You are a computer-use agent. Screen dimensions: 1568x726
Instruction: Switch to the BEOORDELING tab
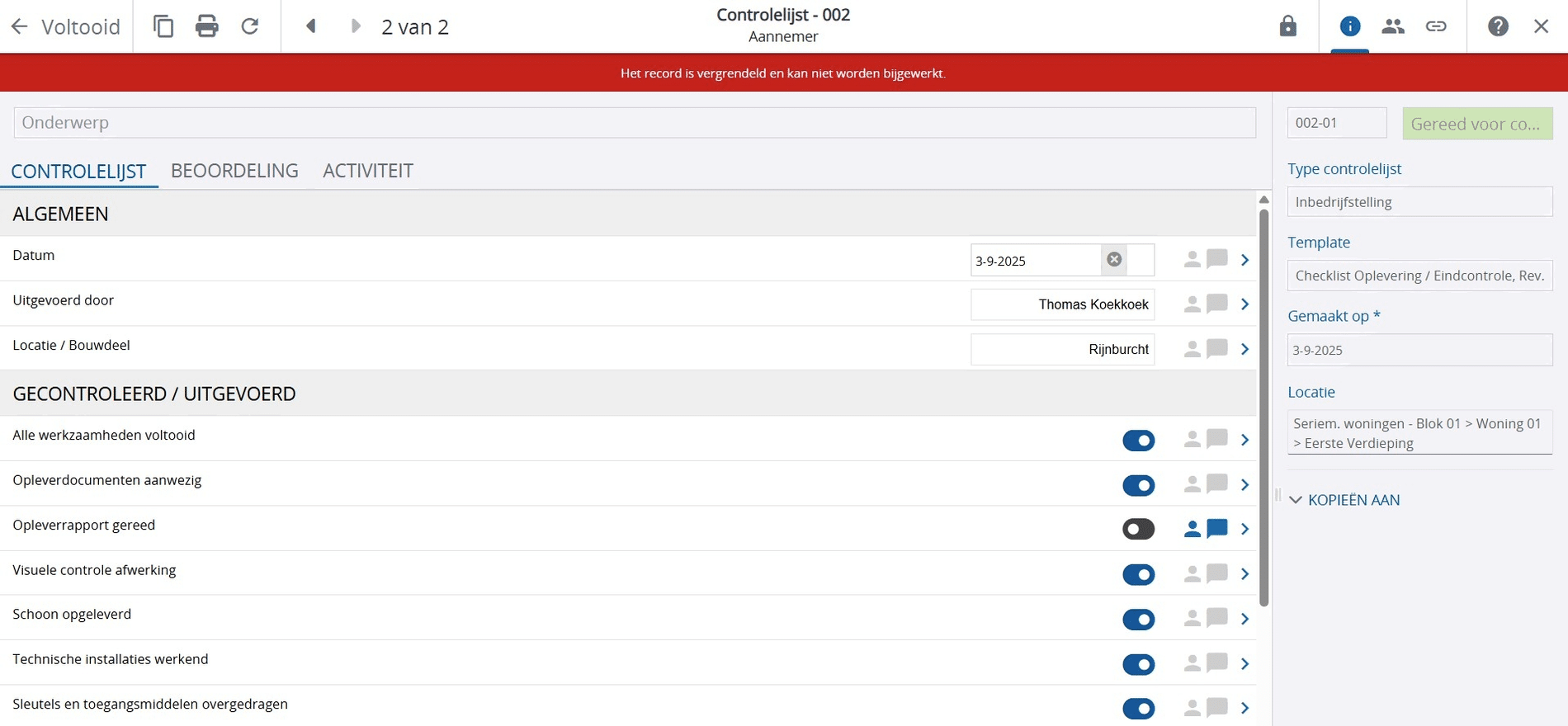[x=234, y=171]
